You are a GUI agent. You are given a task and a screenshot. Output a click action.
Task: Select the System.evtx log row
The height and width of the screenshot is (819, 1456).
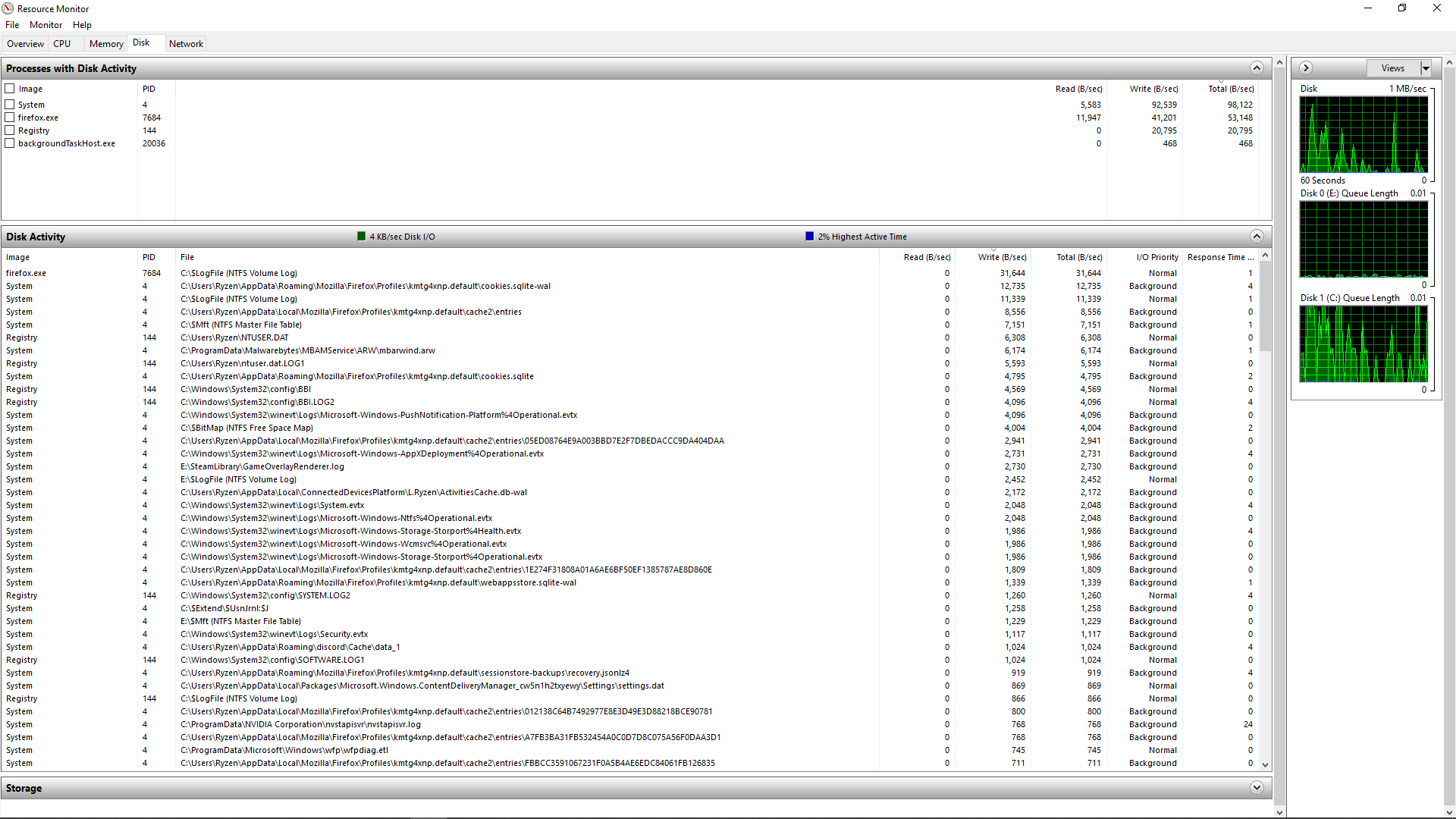pos(629,505)
